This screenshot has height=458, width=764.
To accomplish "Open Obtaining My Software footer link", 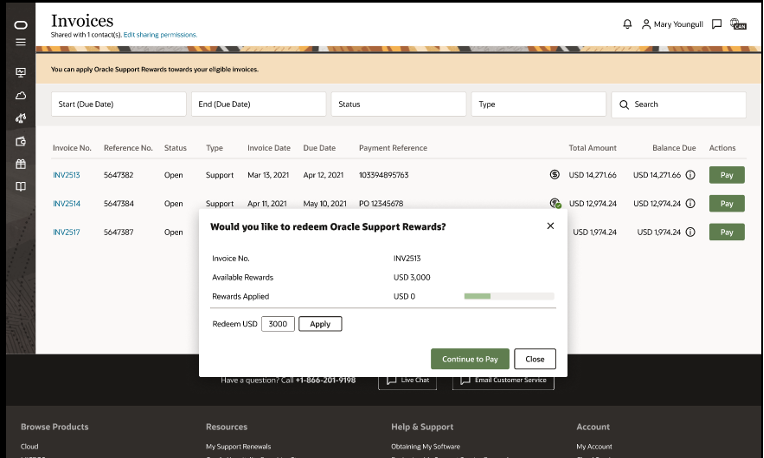I will click(x=425, y=446).
